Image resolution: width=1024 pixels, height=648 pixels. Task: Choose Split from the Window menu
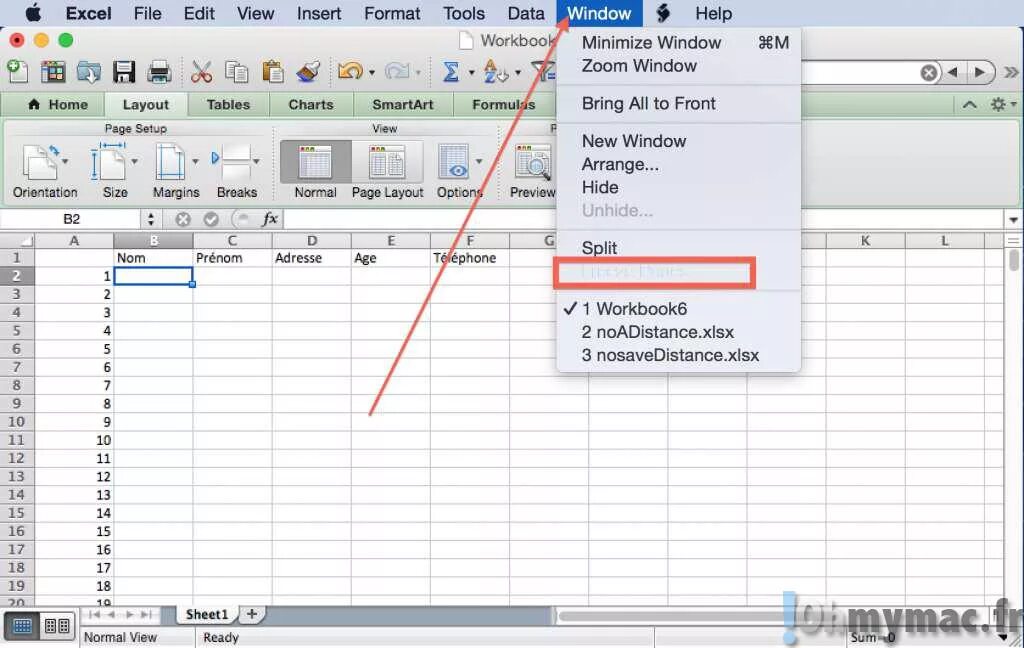678,248
